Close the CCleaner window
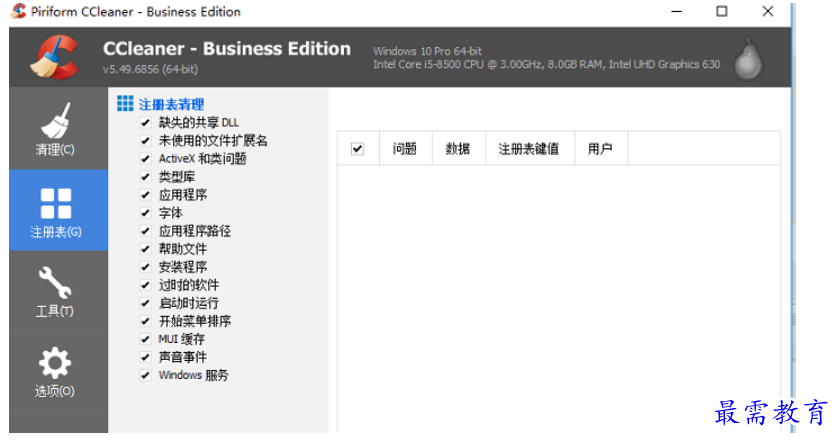The width and height of the screenshot is (836, 444). coord(768,11)
